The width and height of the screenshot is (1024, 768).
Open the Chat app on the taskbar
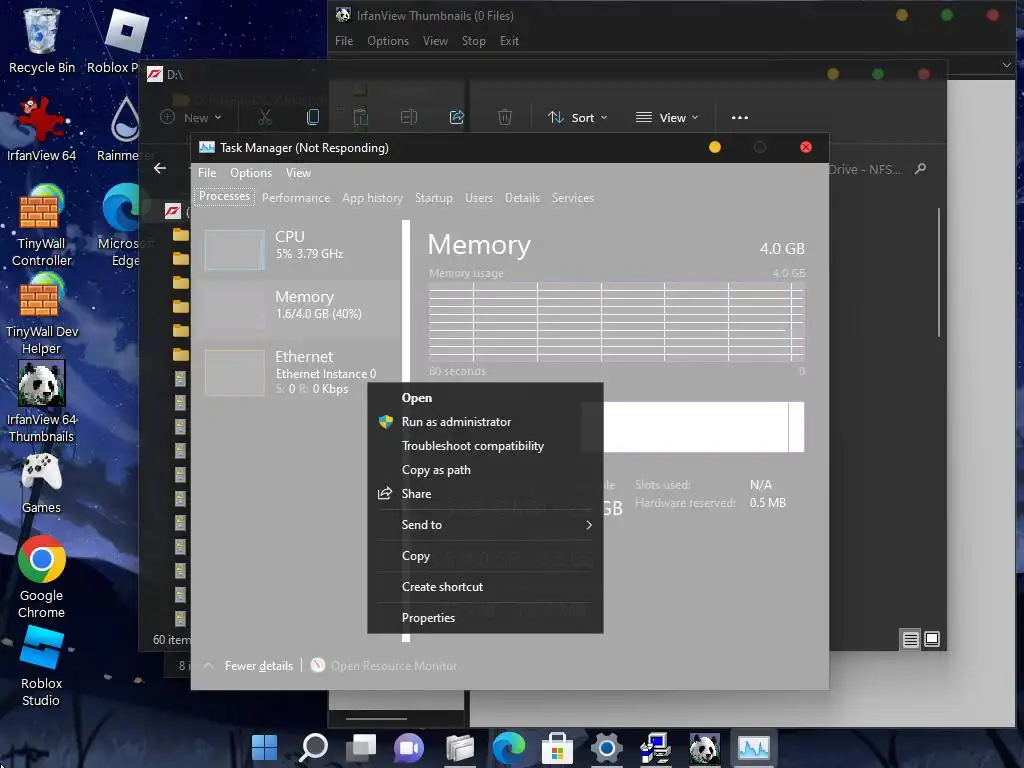pos(409,748)
